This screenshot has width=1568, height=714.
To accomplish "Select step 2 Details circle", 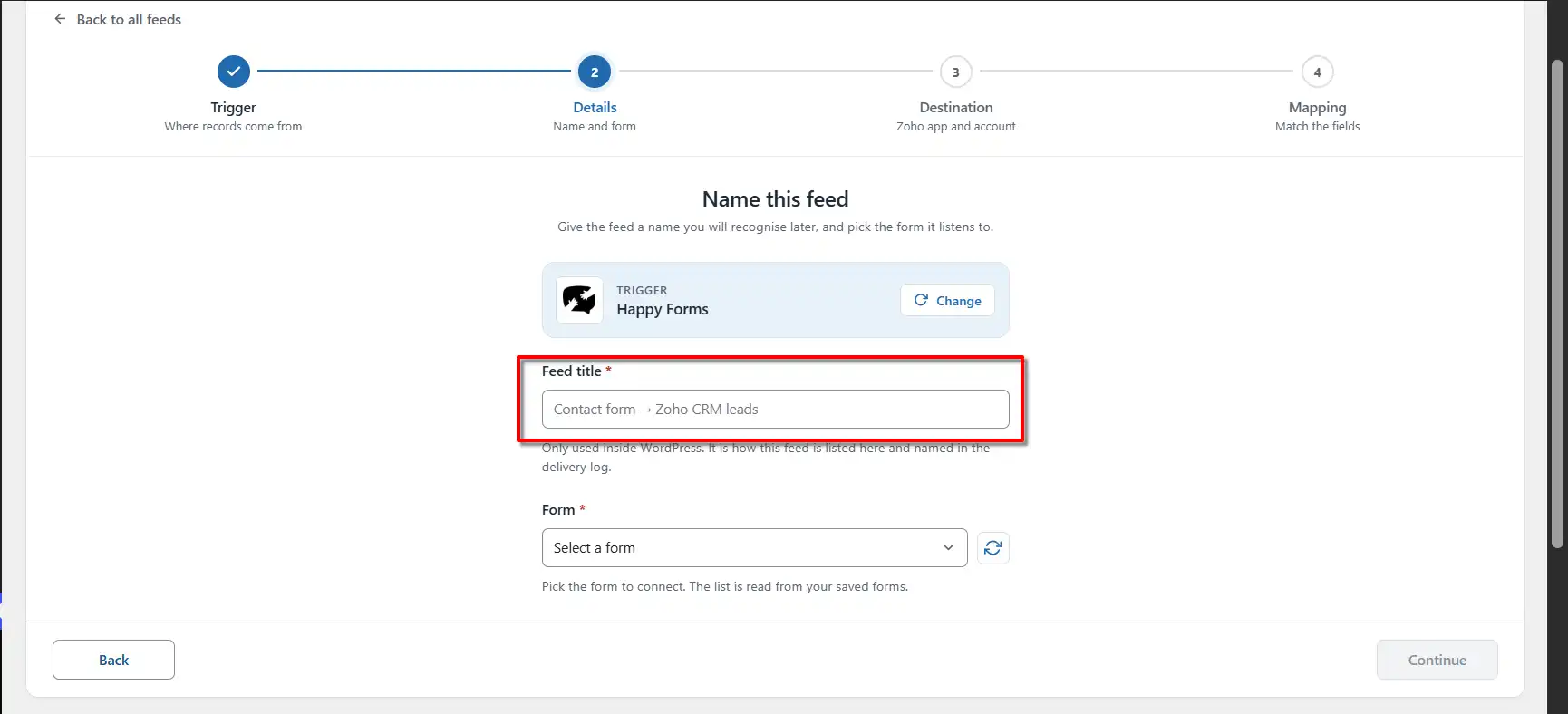I will [x=595, y=72].
